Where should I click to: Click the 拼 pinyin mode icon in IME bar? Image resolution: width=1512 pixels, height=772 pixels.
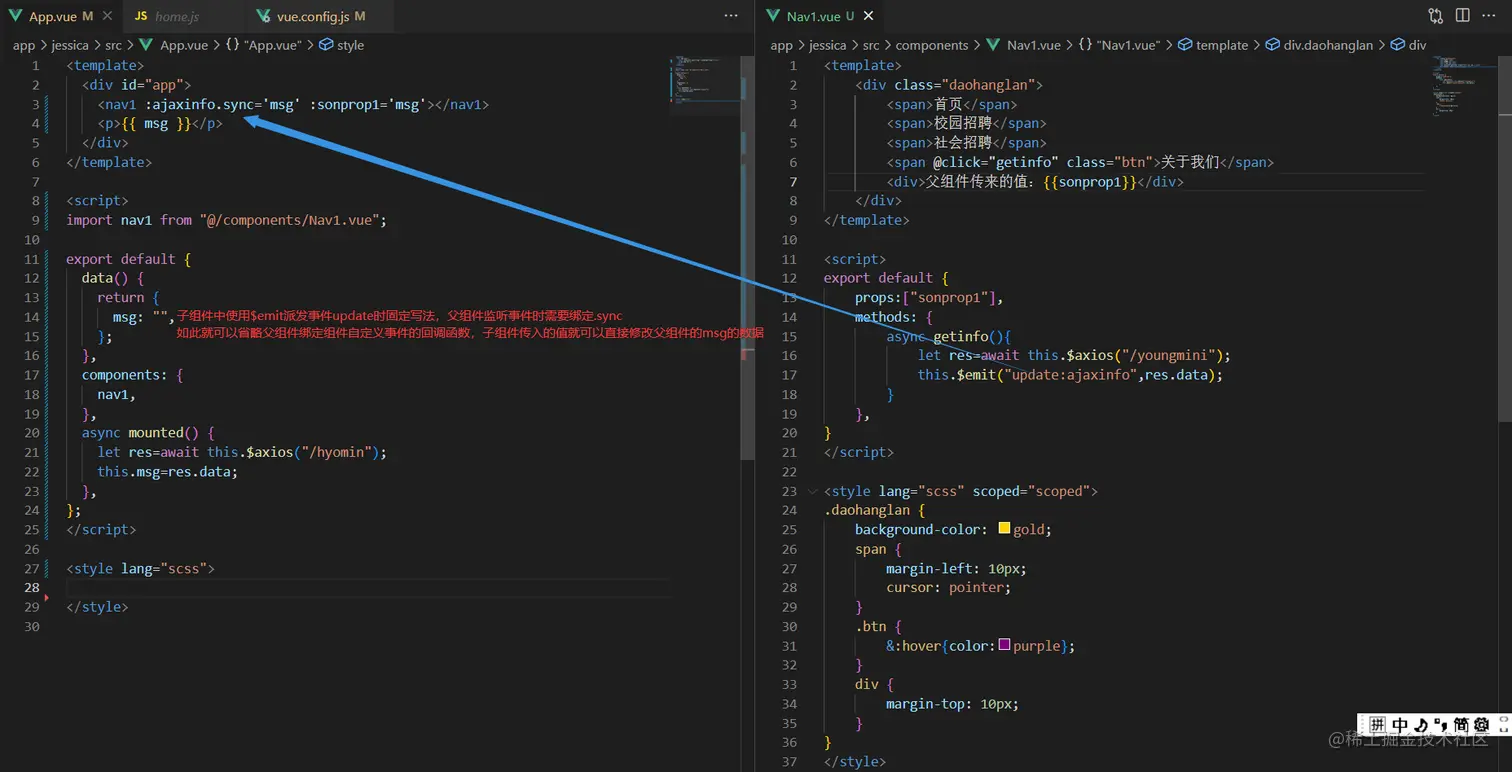coord(1377,725)
